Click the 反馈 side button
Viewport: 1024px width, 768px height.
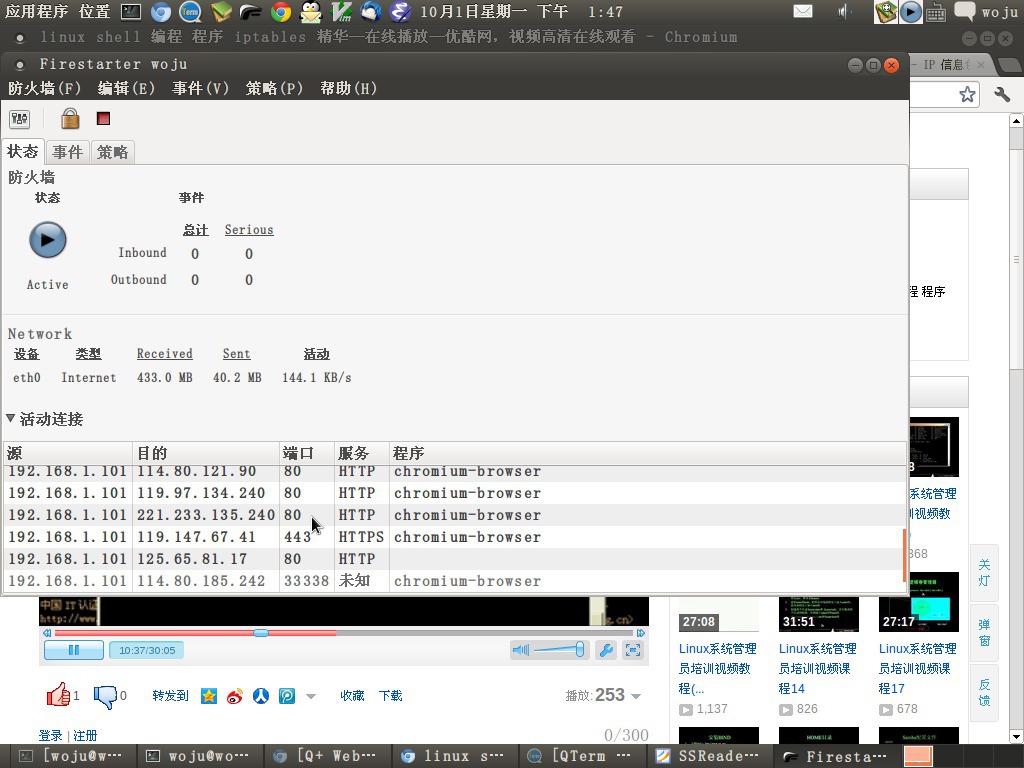tap(984, 693)
